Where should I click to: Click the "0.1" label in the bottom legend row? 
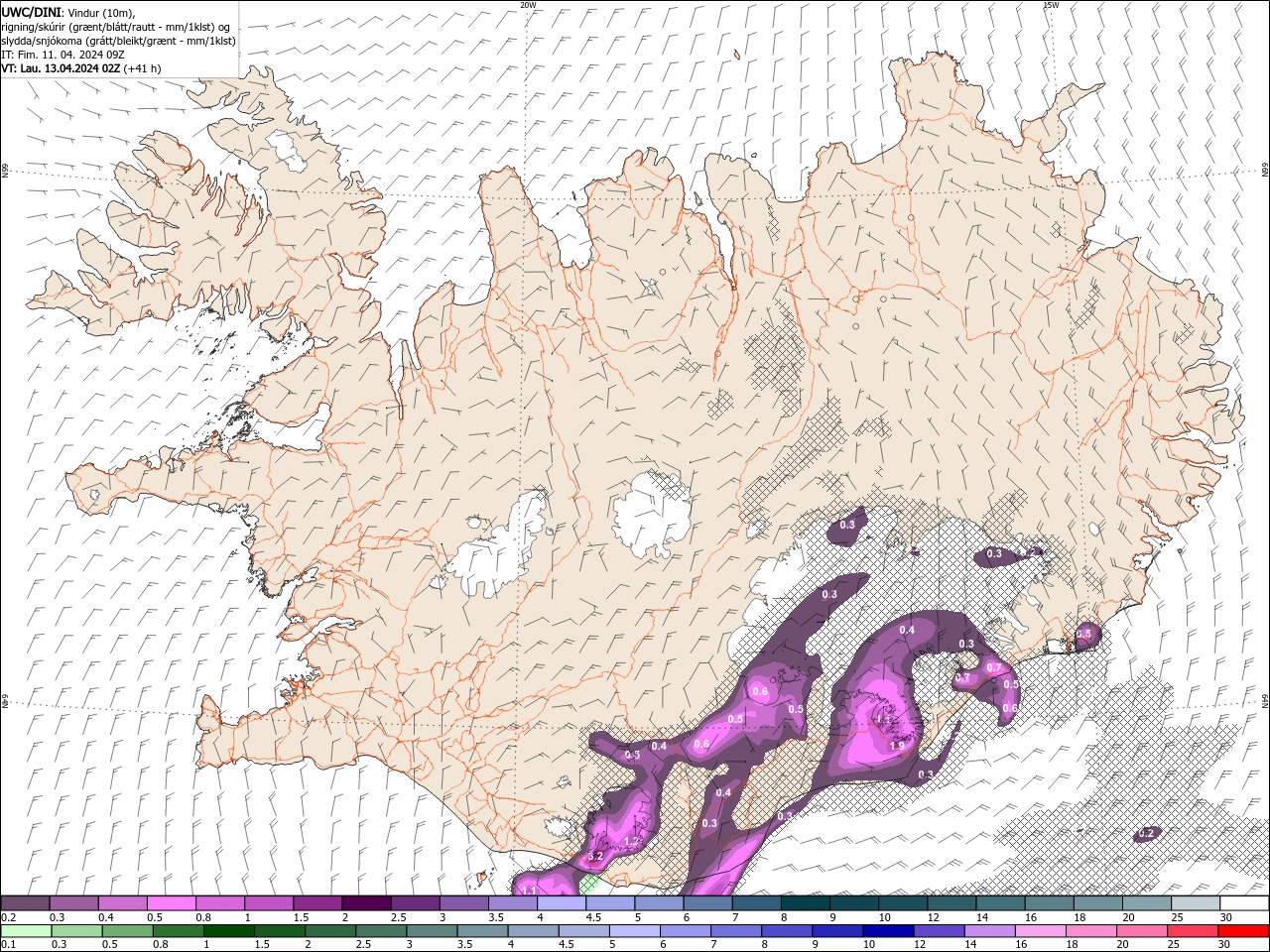pos(8,945)
